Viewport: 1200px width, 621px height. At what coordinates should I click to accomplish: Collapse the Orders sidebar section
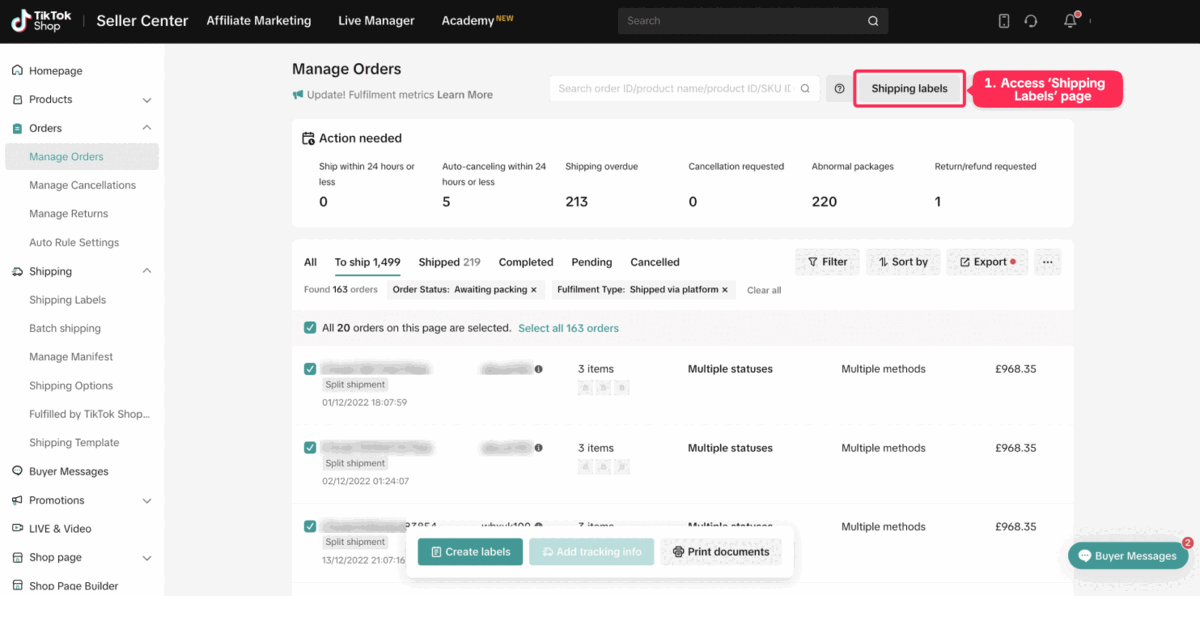(147, 128)
